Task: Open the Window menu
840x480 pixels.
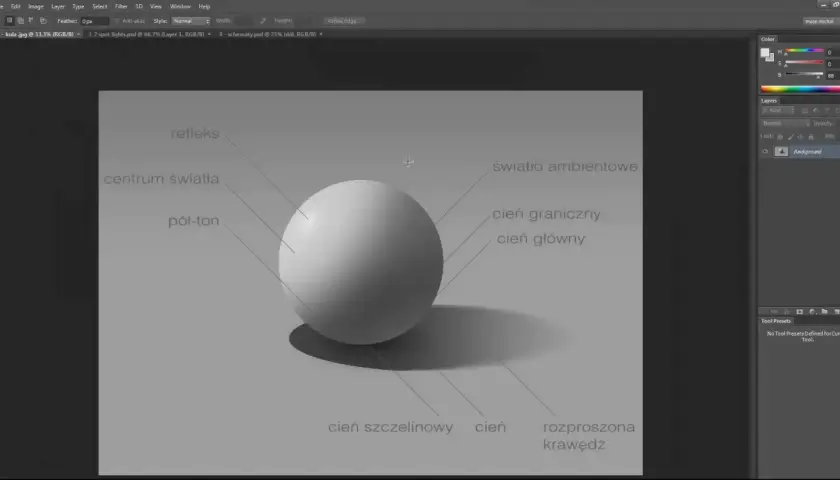Action: click(180, 6)
